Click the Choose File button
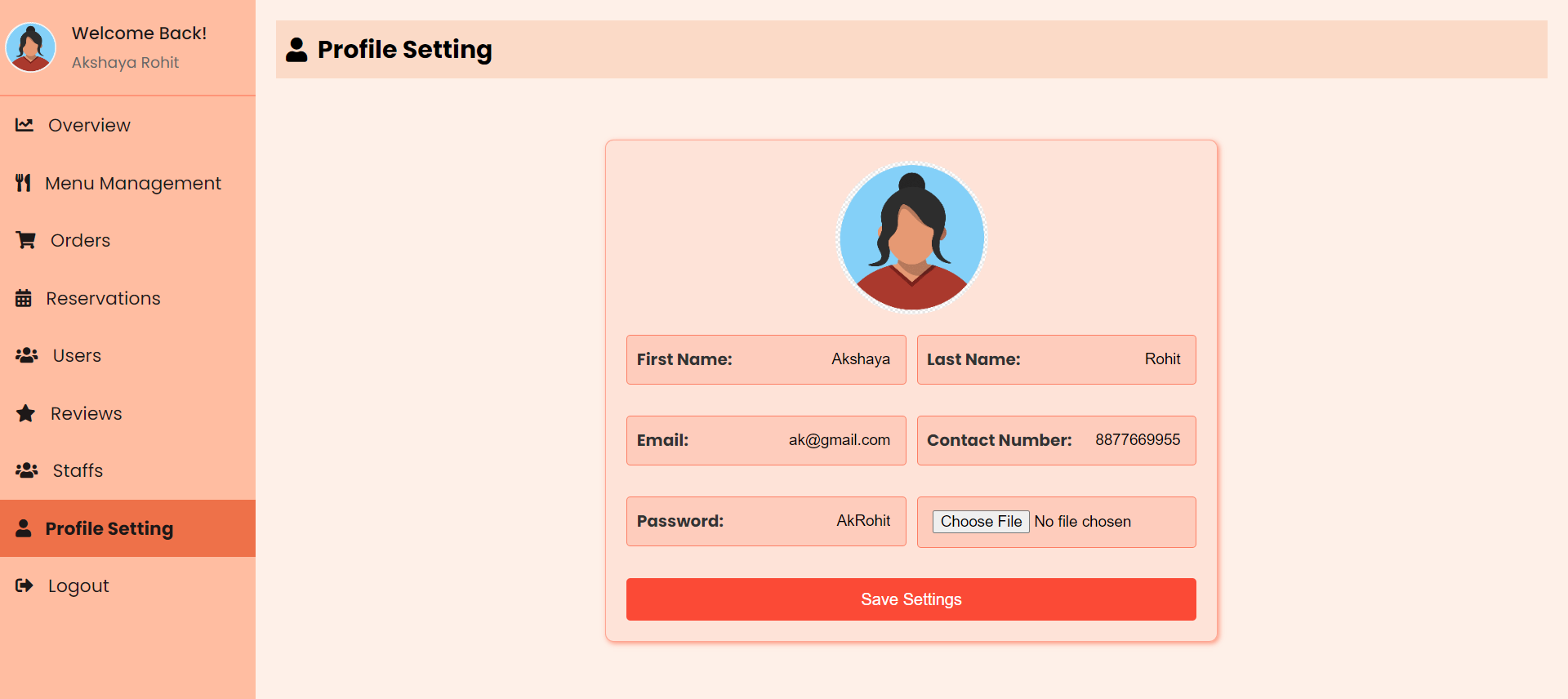The width and height of the screenshot is (1568, 699). [981, 522]
